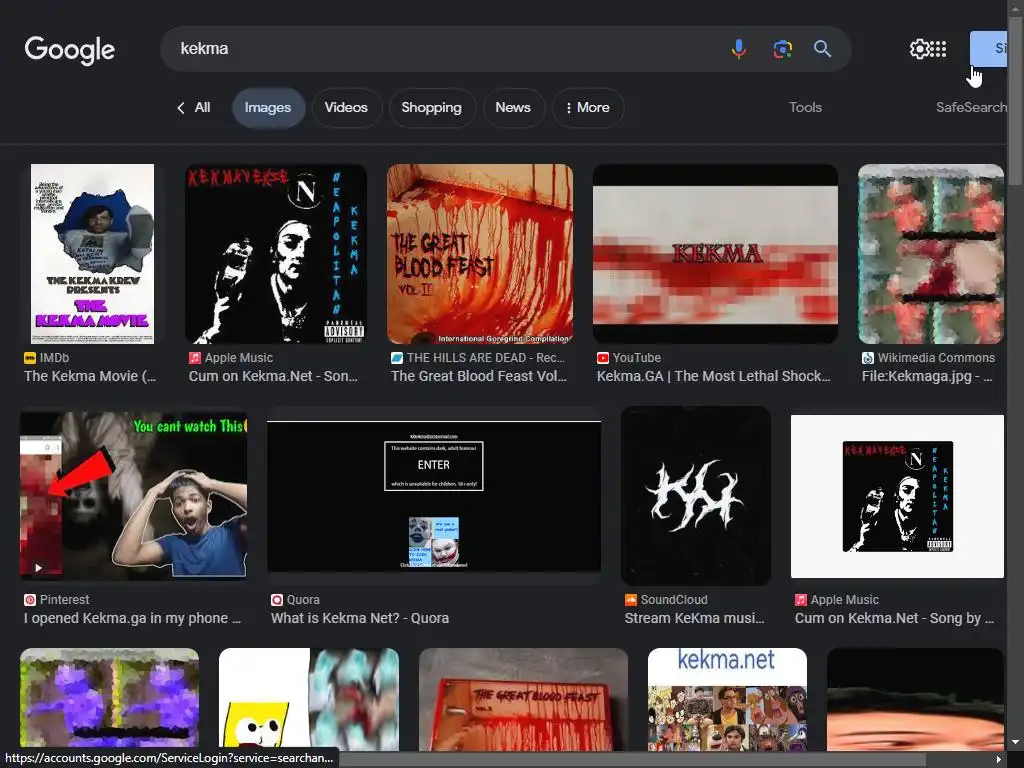
Task: Click the Pinterest source icon
Action: click(30, 600)
